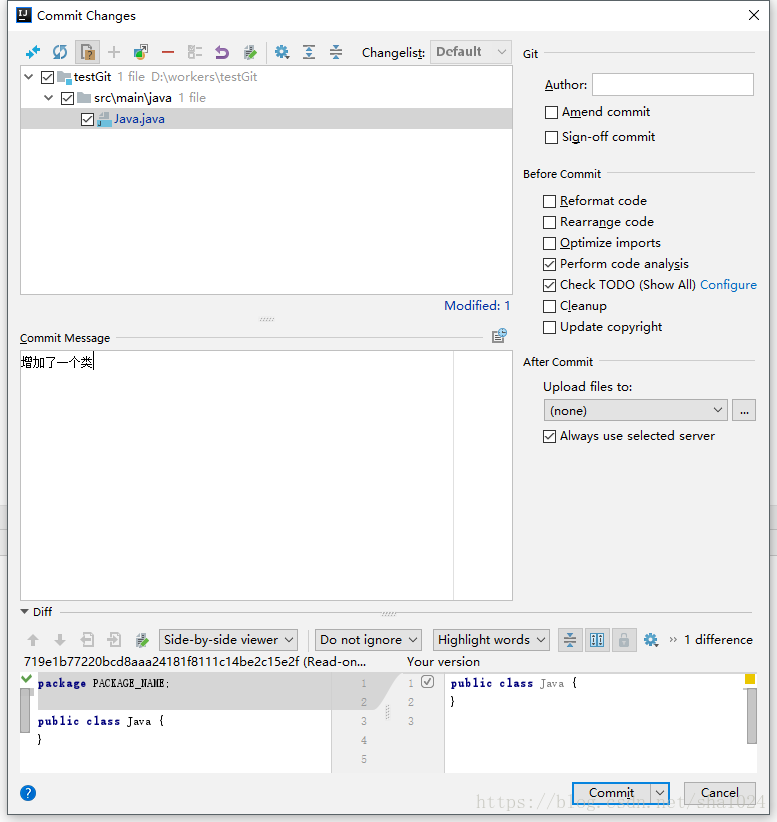The image size is (777, 822).
Task: Open the Do not ignore dropdown
Action: point(368,640)
